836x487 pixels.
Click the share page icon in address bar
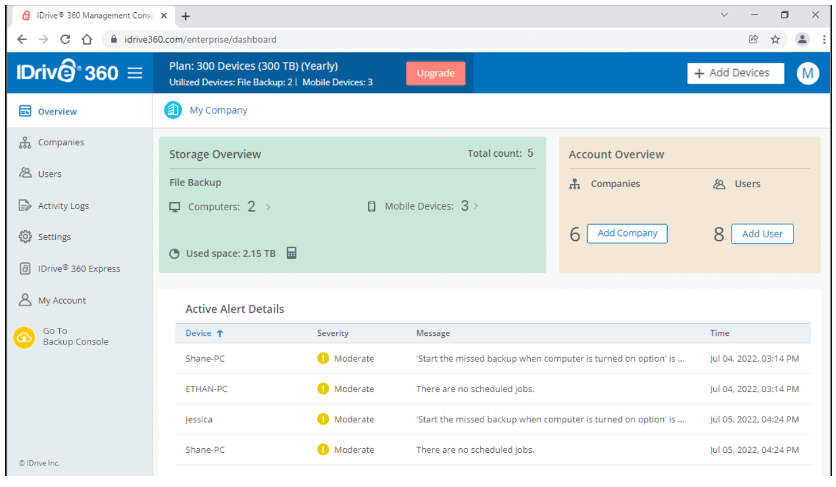click(x=753, y=39)
